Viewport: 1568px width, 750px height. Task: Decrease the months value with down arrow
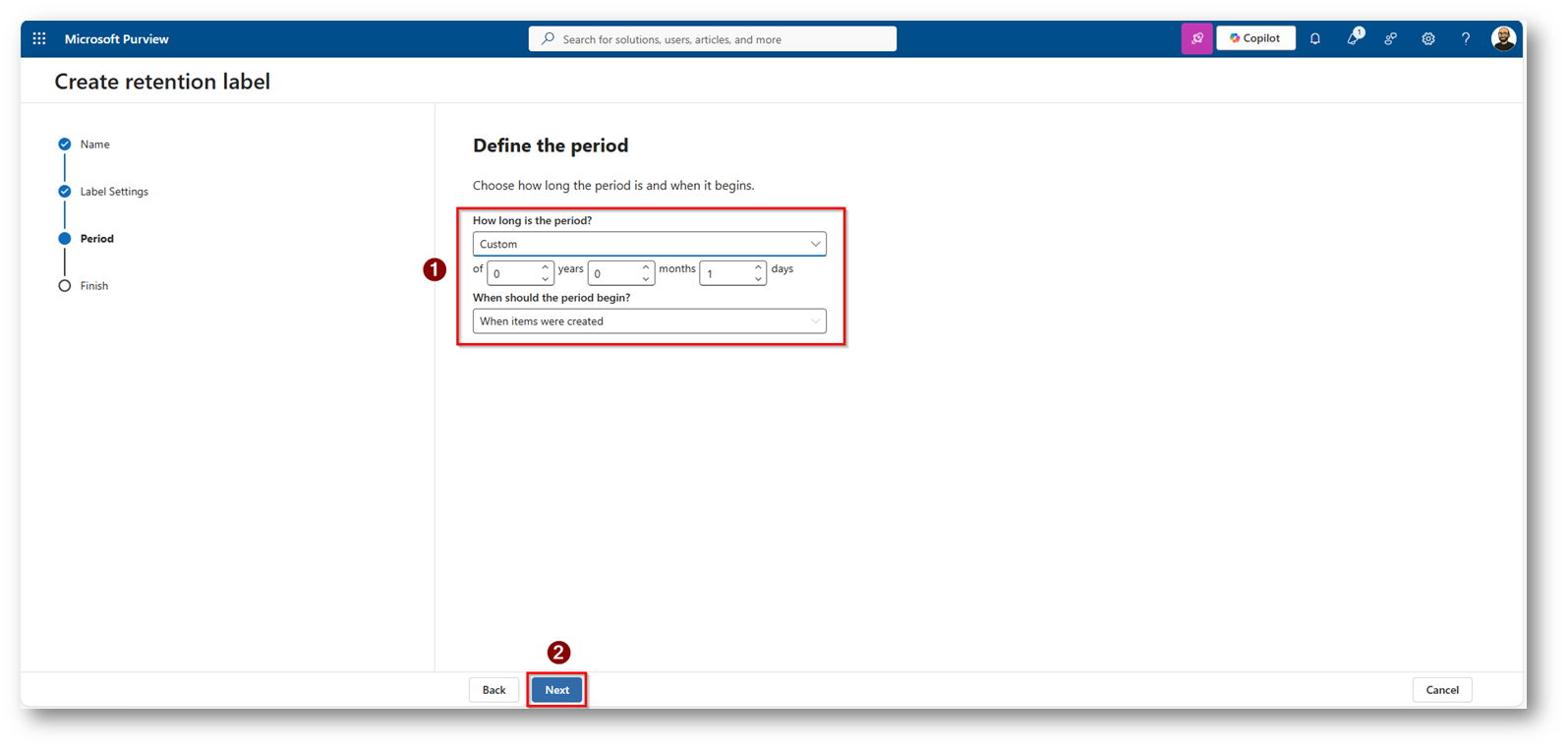[646, 279]
